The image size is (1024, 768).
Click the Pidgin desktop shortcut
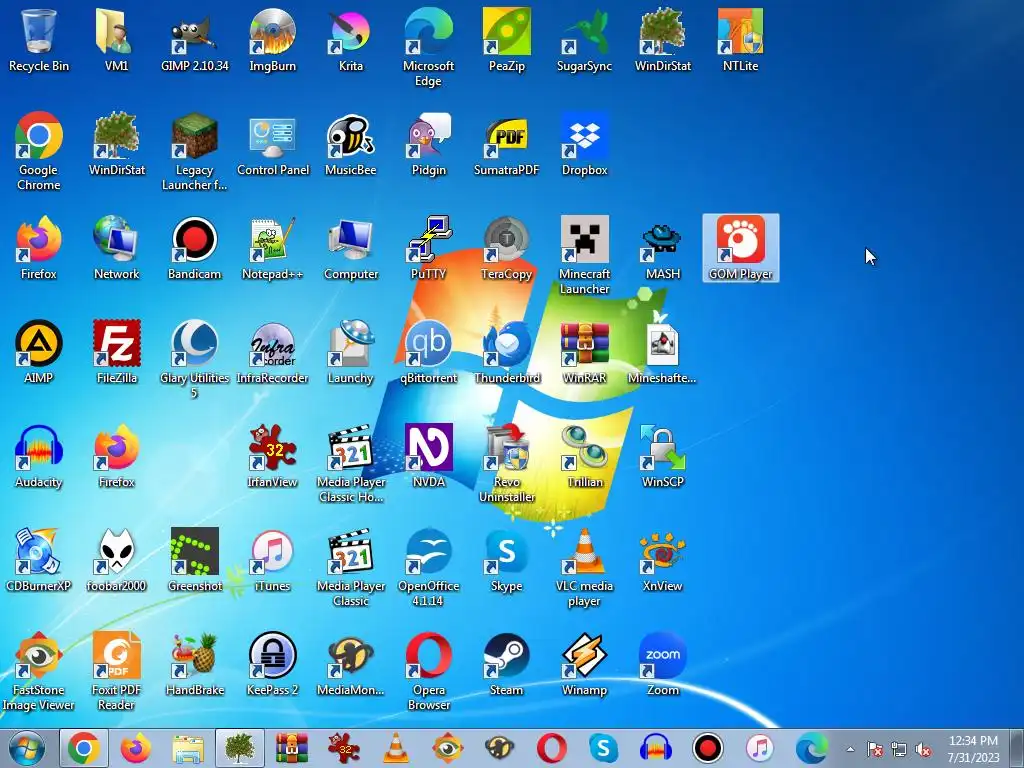click(428, 145)
